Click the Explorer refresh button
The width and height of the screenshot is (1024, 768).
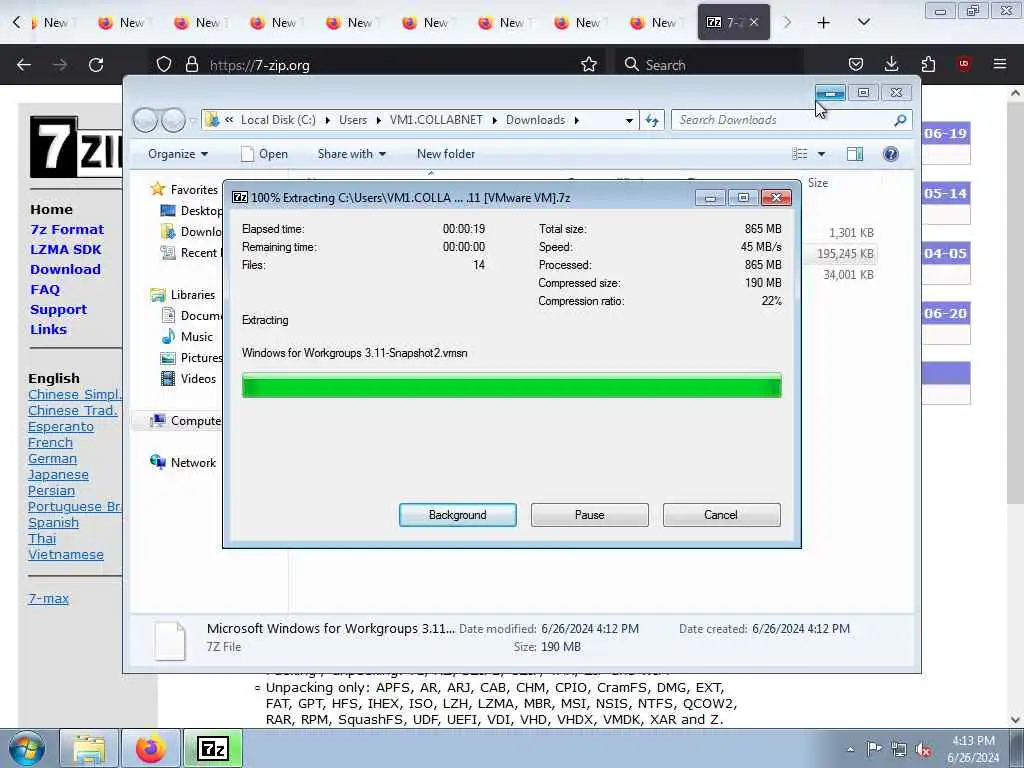pos(652,120)
